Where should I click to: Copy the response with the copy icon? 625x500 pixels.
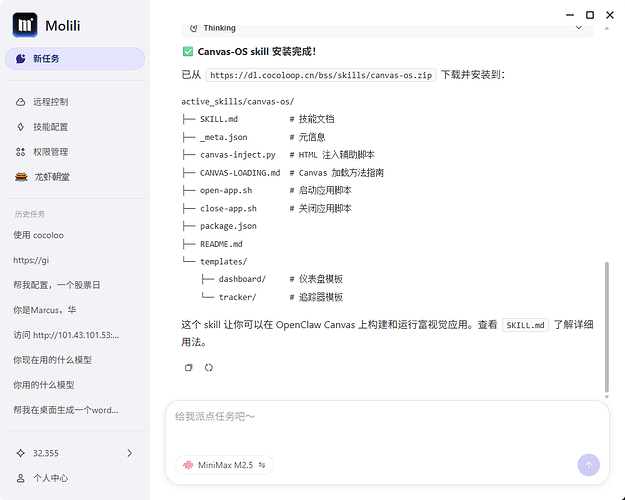[189, 367]
